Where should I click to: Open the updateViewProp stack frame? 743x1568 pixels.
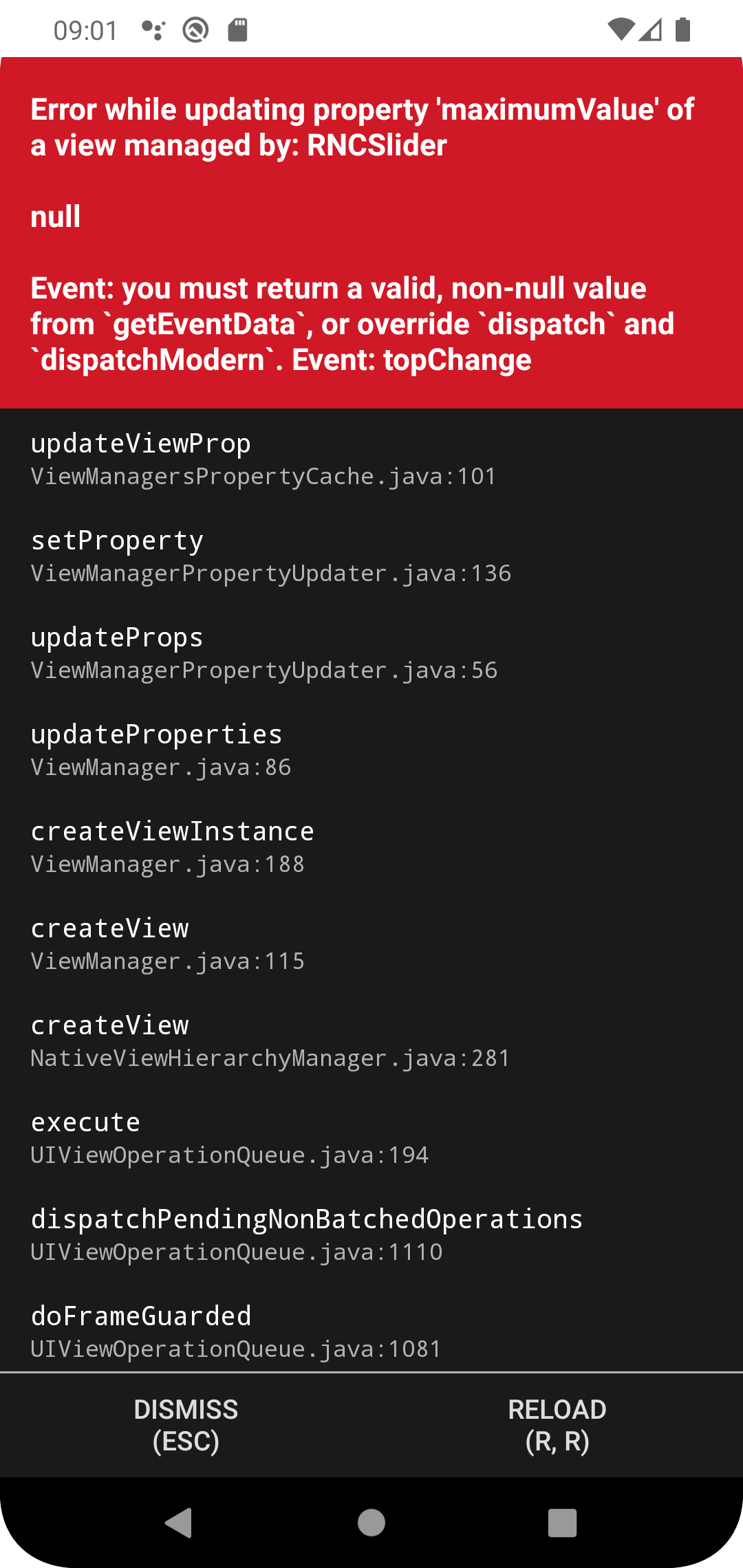(263, 457)
